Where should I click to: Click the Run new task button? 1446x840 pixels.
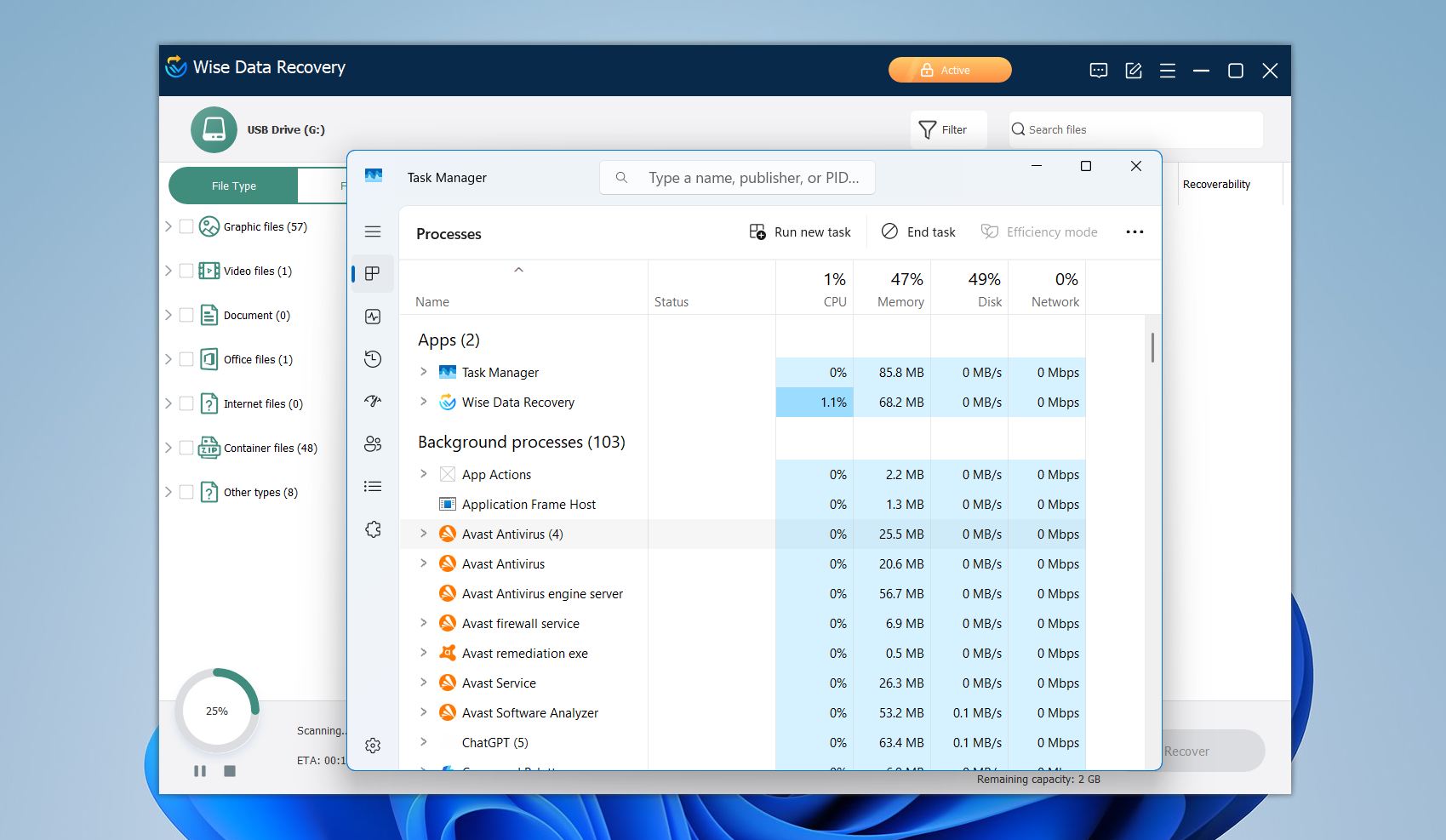click(x=798, y=231)
